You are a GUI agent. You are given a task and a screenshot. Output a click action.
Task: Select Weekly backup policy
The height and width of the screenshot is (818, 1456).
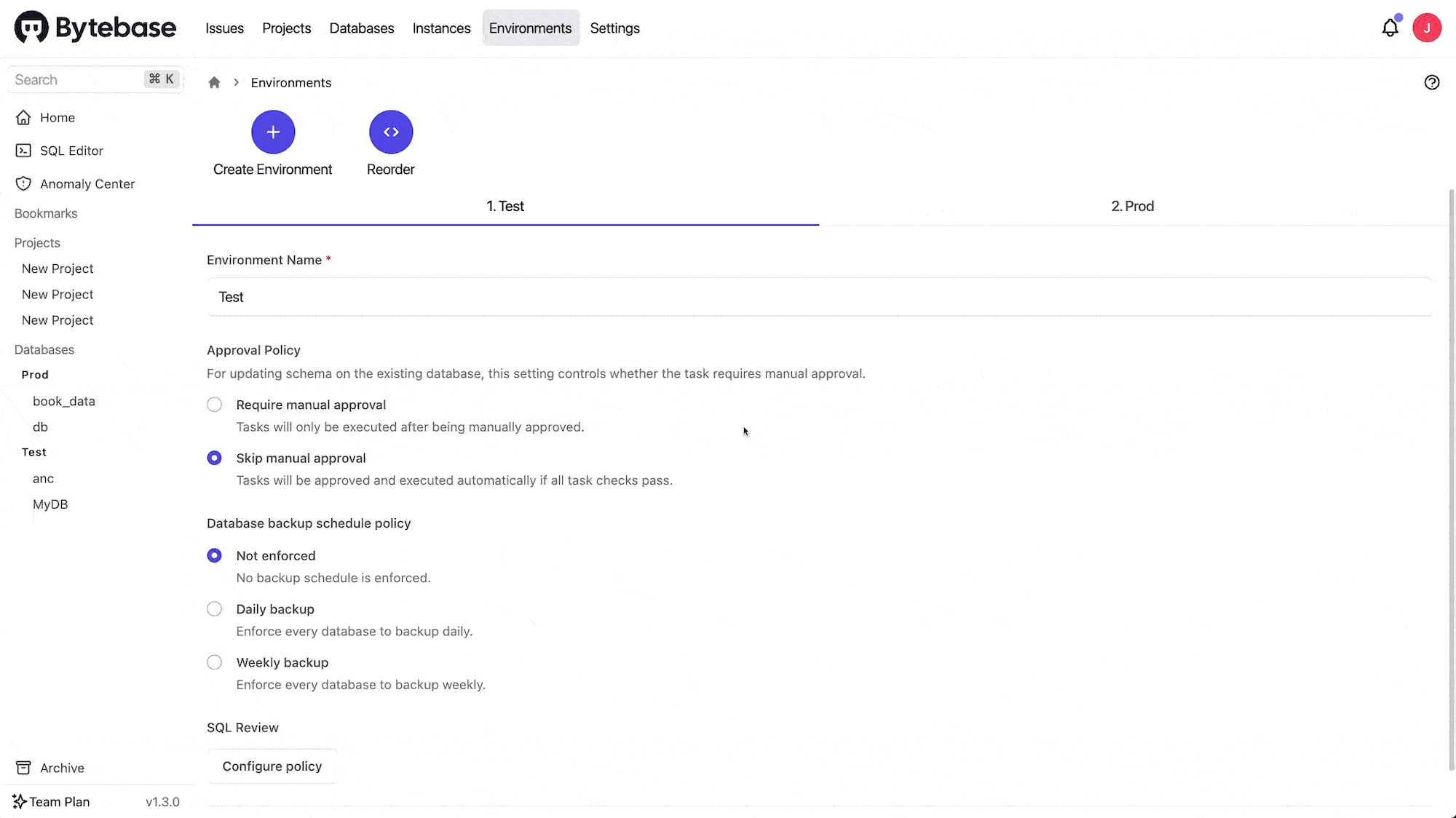pyautogui.click(x=214, y=662)
